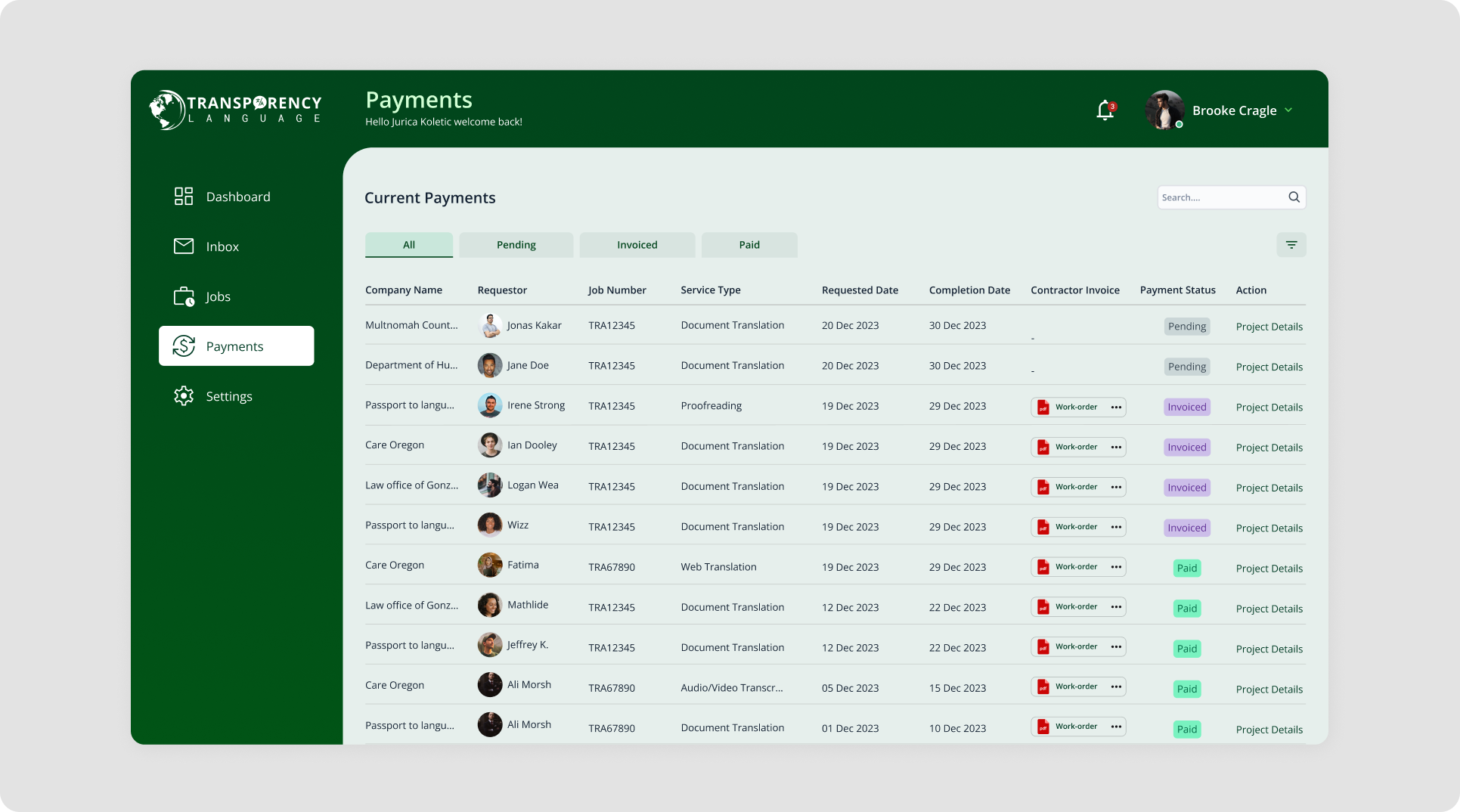The height and width of the screenshot is (812, 1460).
Task: Open PDF icon in Mathlide row
Action: click(x=1043, y=607)
